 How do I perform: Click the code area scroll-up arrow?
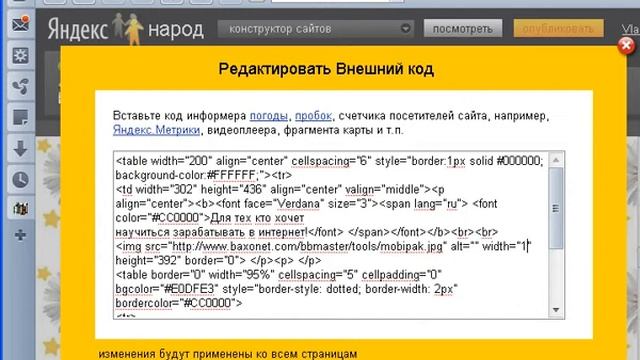[556, 160]
